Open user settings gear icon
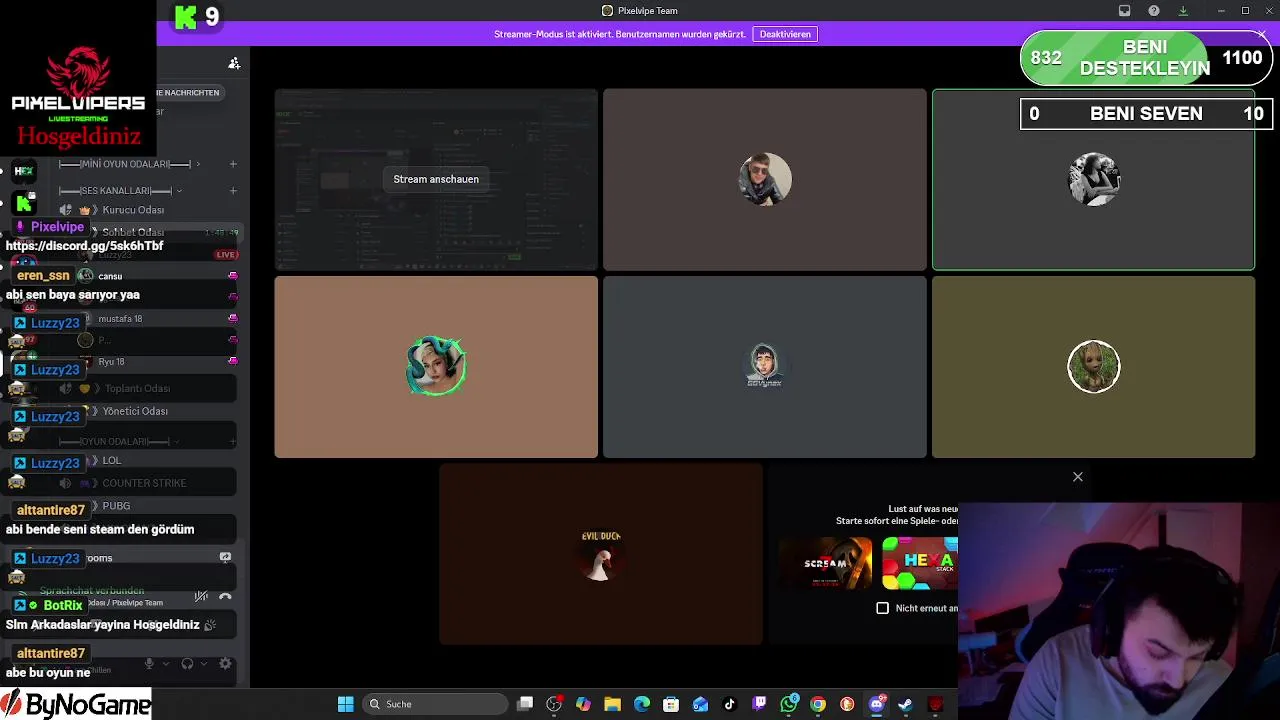This screenshot has height=720, width=1280. [225, 663]
